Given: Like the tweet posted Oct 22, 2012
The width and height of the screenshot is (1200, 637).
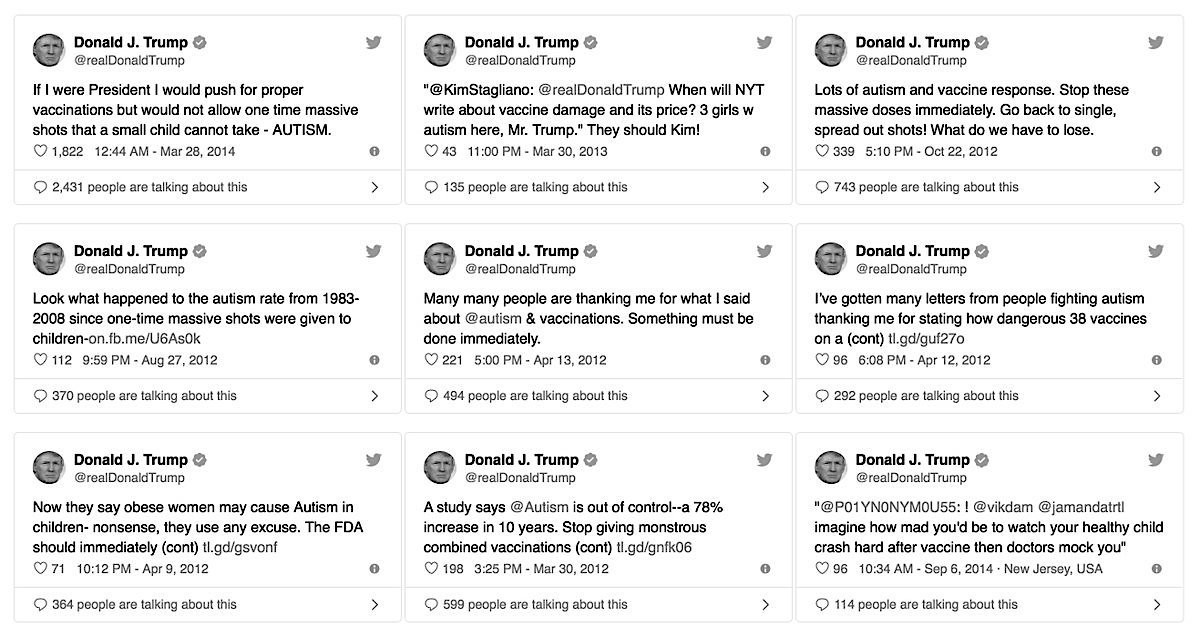Looking at the screenshot, I should pyautogui.click(x=822, y=151).
